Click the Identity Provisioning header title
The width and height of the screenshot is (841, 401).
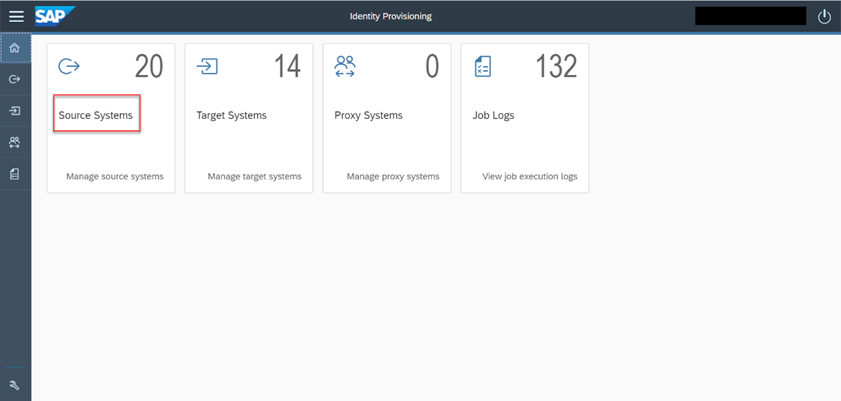(390, 16)
